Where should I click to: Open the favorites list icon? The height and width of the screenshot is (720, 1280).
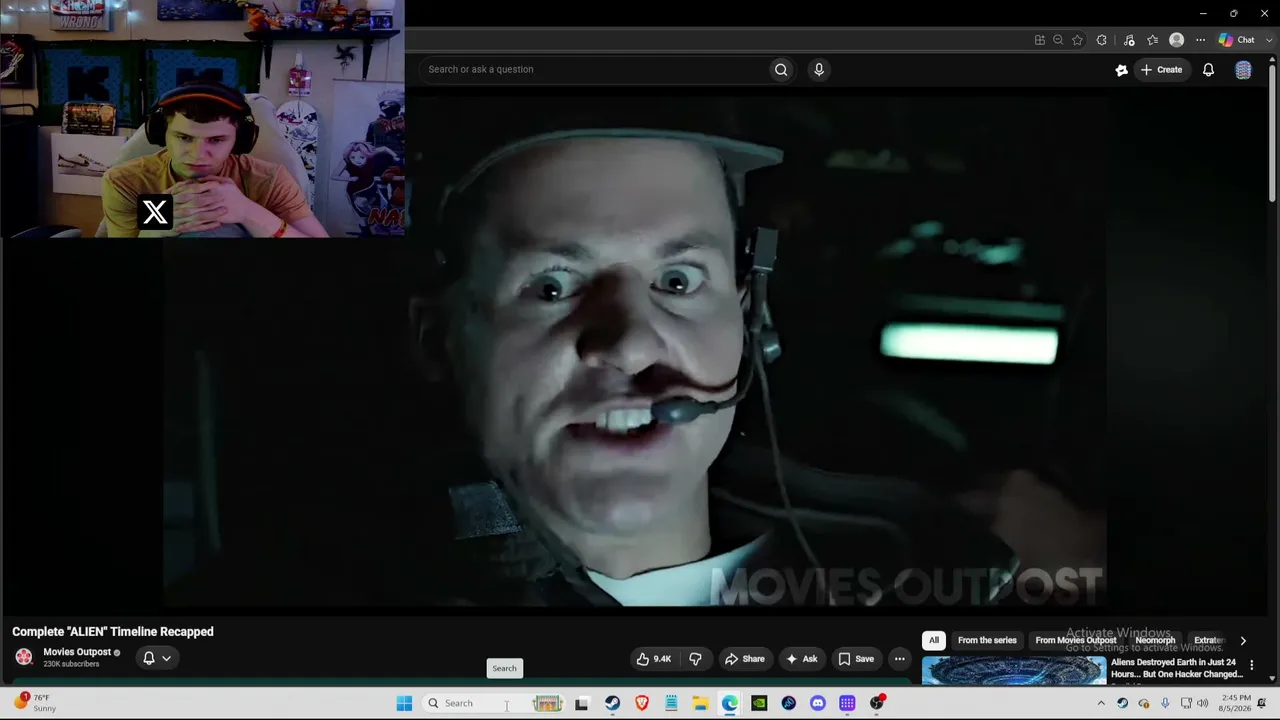pos(1153,40)
